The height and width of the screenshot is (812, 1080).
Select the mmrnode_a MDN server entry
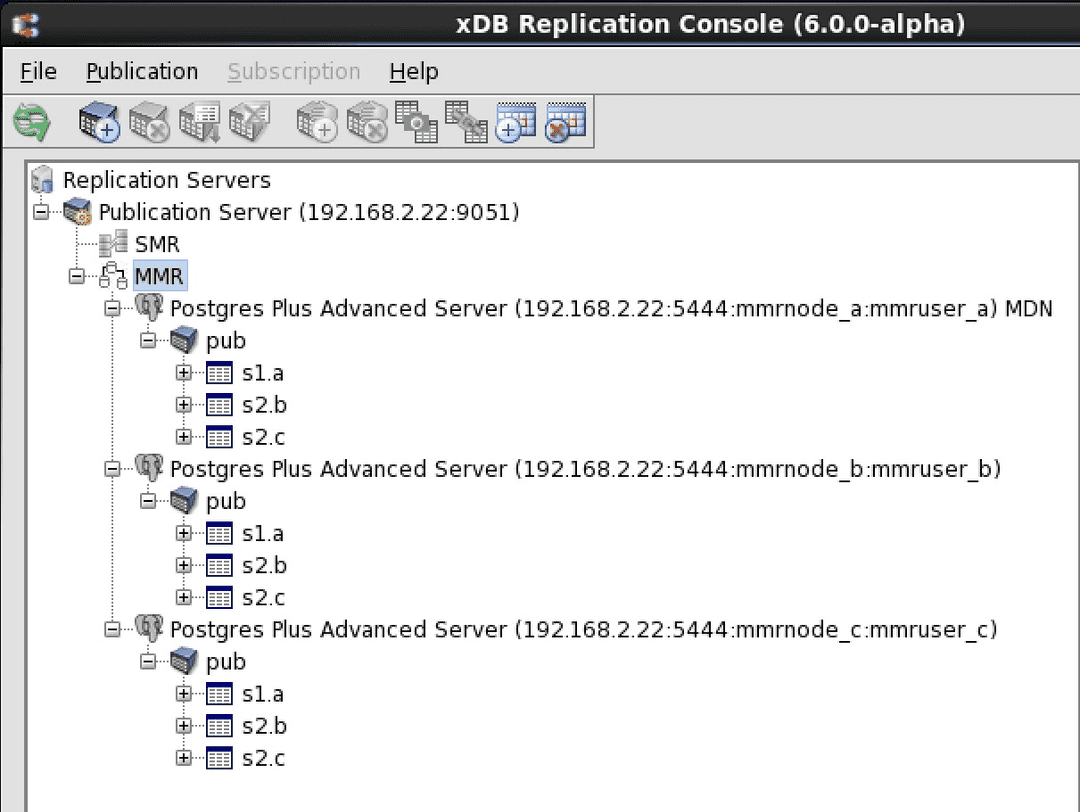pyautogui.click(x=610, y=308)
